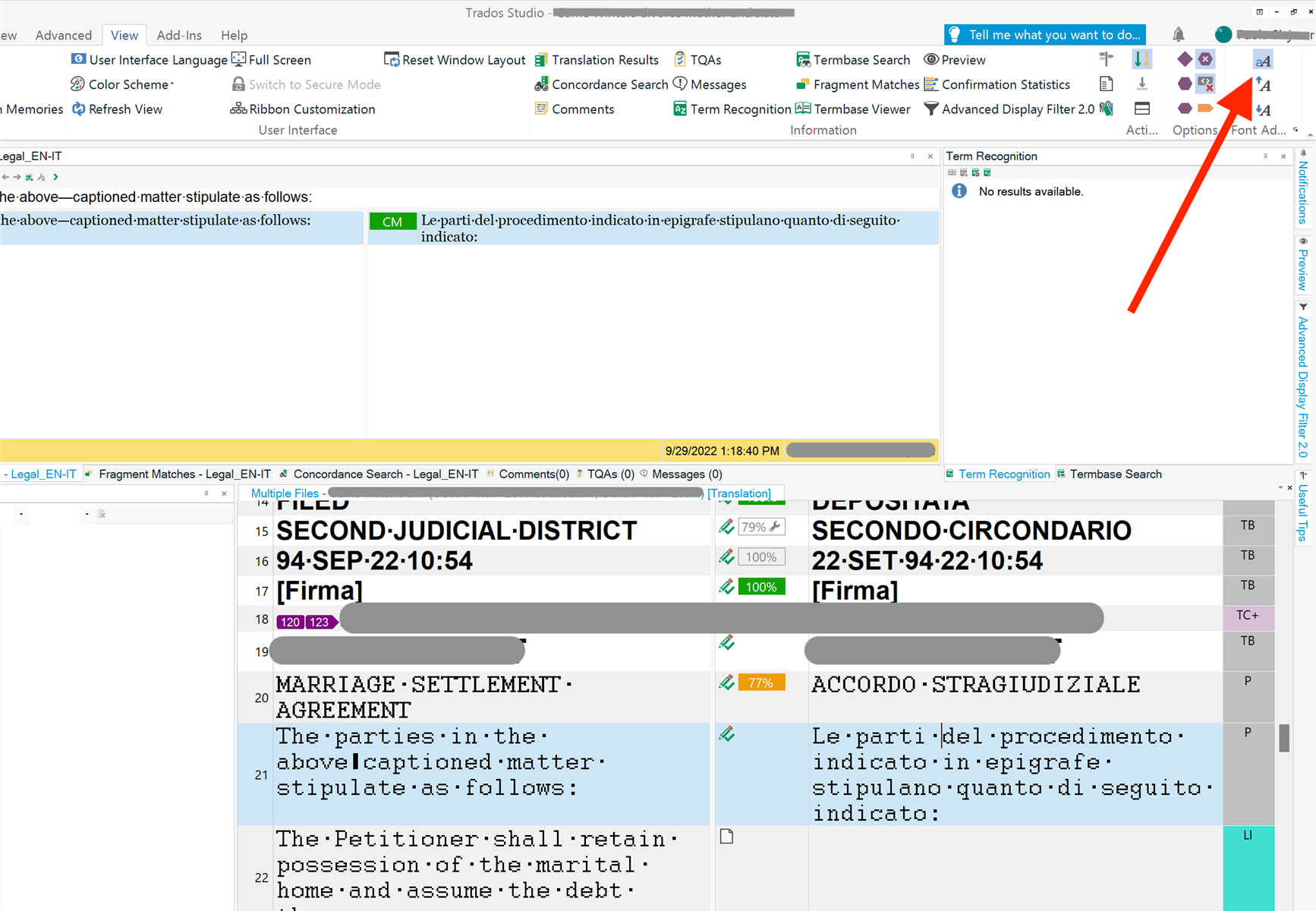Open the Add-Ins ribbon tab
The image size is (1316, 911).
pyautogui.click(x=179, y=35)
